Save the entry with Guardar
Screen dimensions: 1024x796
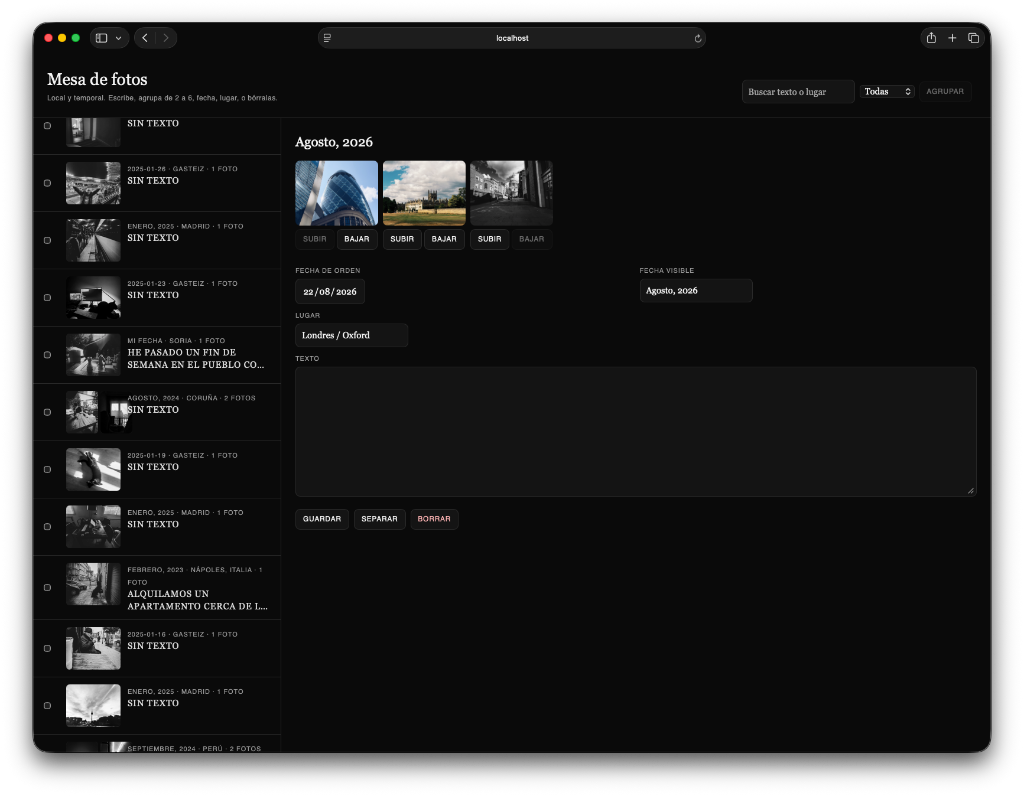coord(322,519)
